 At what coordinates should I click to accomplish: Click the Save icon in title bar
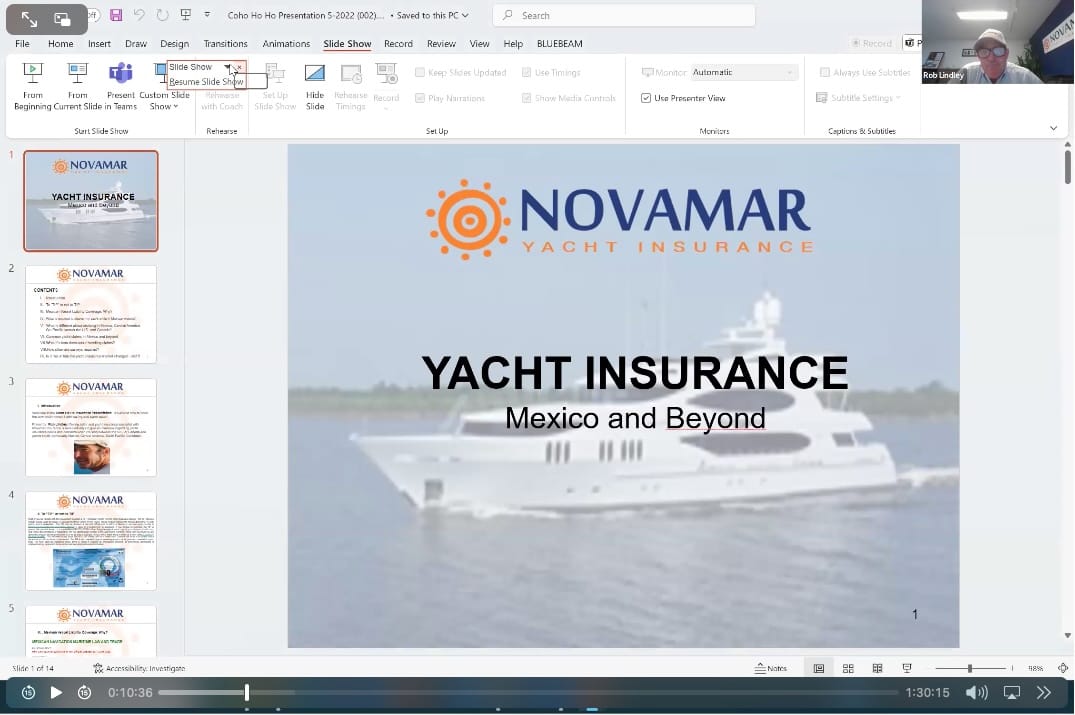click(116, 15)
